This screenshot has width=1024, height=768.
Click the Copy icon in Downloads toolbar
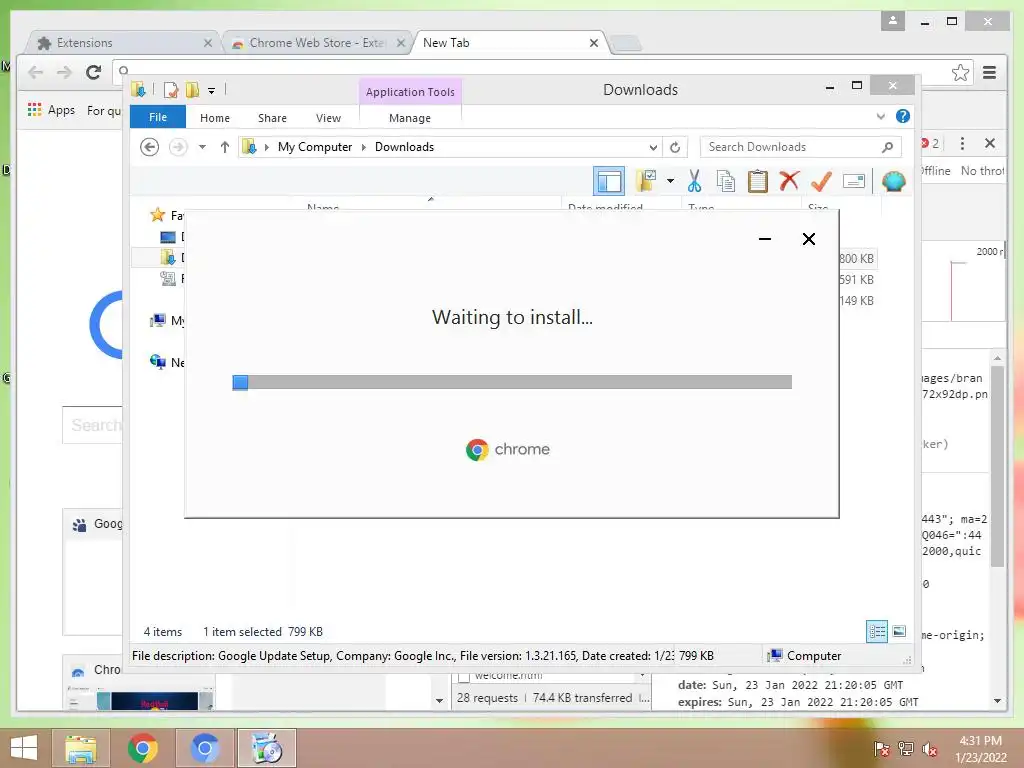[726, 181]
